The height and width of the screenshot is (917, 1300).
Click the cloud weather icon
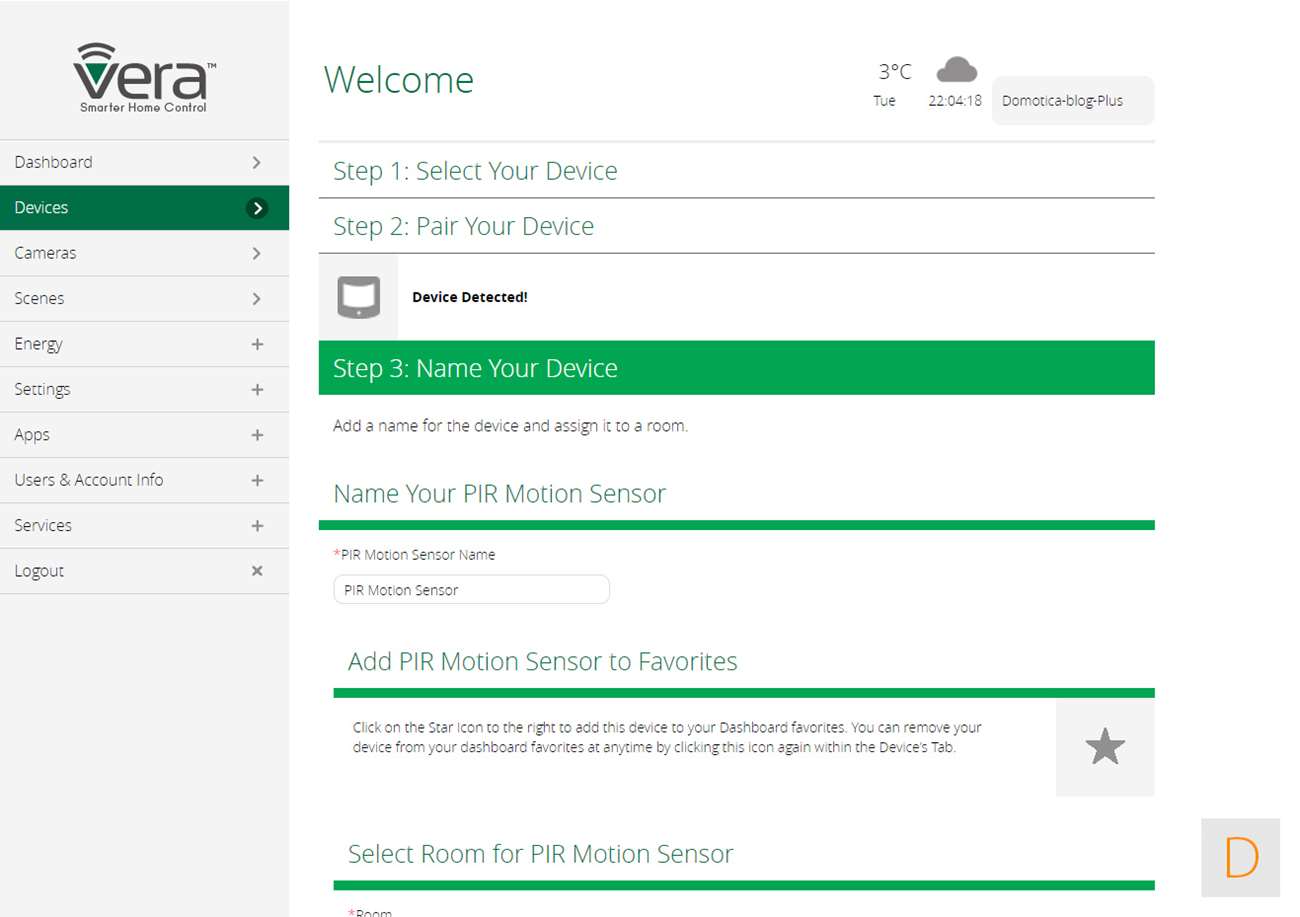956,70
